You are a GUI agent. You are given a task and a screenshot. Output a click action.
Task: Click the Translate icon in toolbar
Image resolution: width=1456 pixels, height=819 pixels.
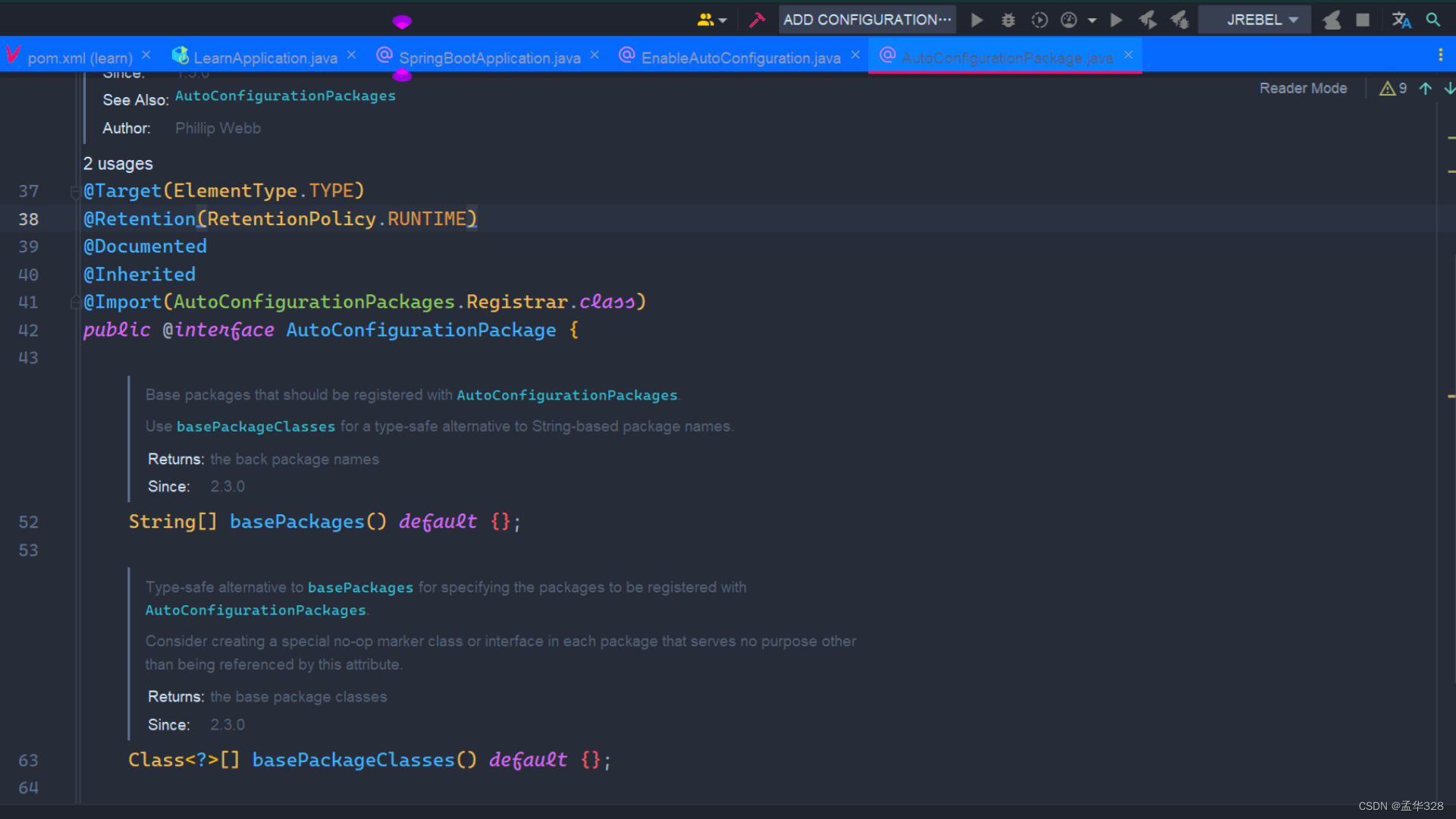point(1401,20)
